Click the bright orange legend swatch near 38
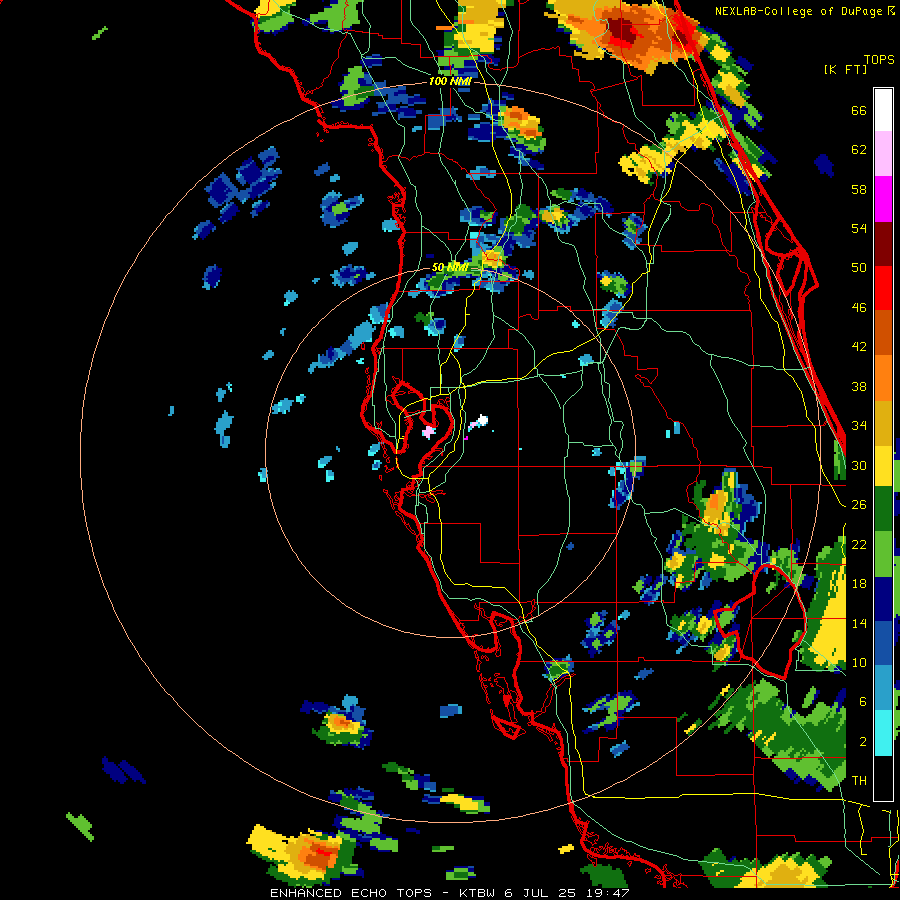 click(x=883, y=378)
